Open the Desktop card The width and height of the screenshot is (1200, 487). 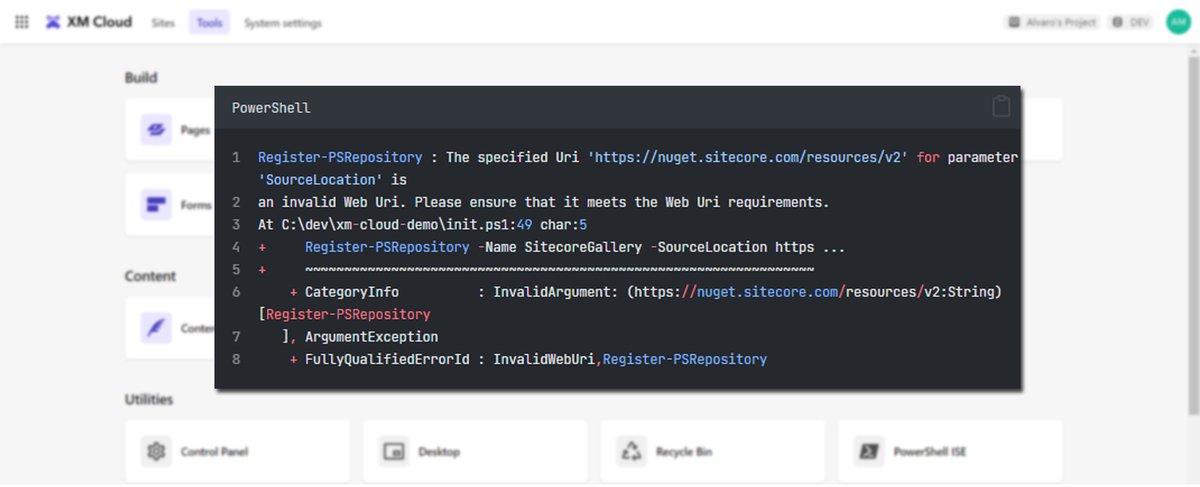pyautogui.click(x=475, y=452)
